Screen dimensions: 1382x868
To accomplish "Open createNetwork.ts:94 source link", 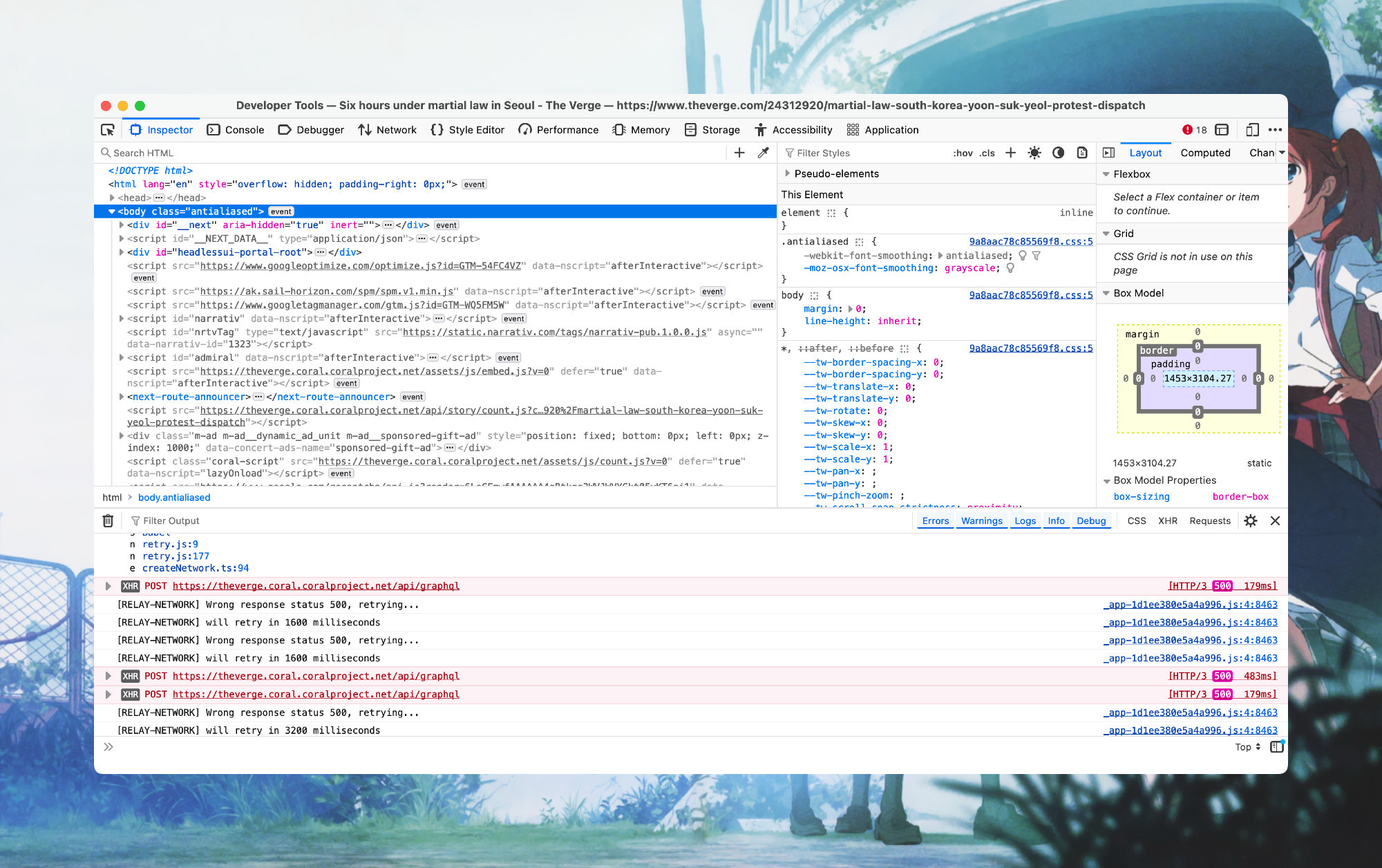I will coord(196,568).
